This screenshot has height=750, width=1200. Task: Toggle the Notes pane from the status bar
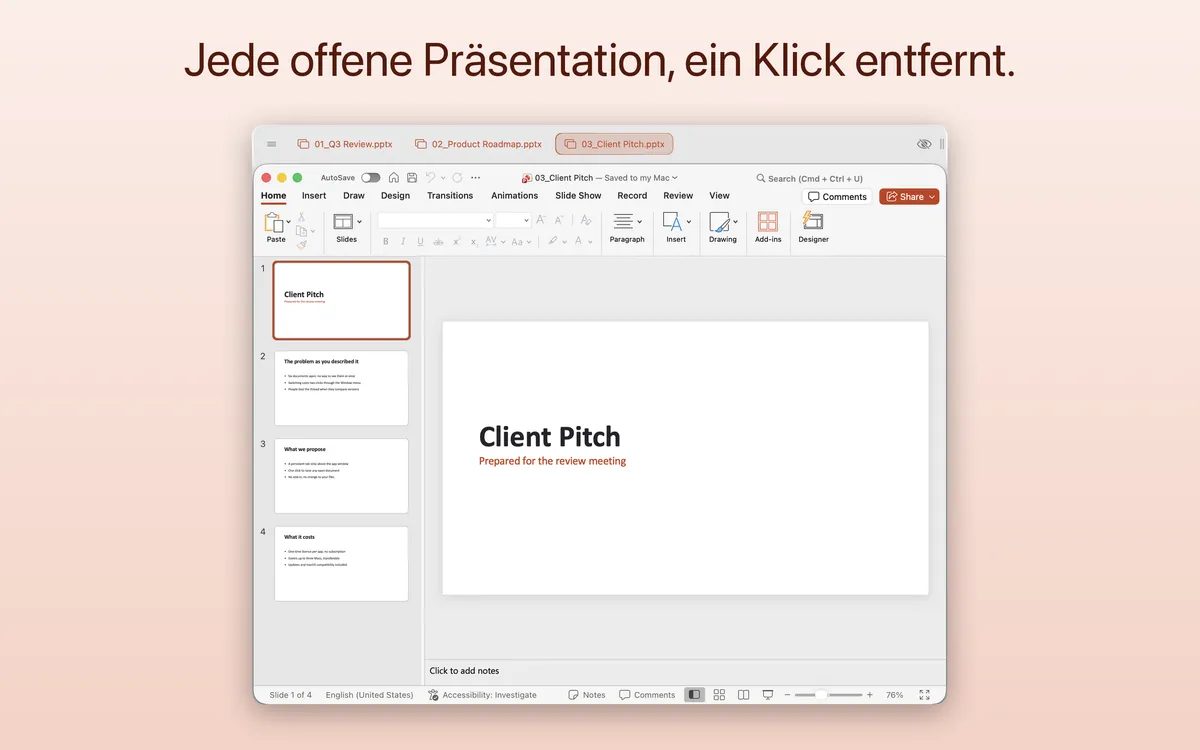tap(587, 695)
